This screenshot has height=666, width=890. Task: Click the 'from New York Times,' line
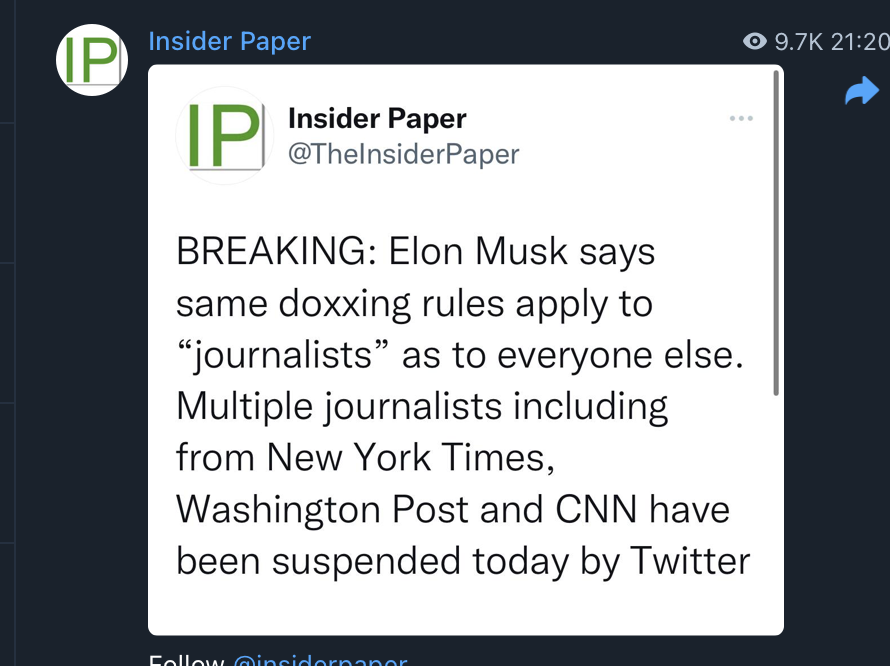pos(366,457)
